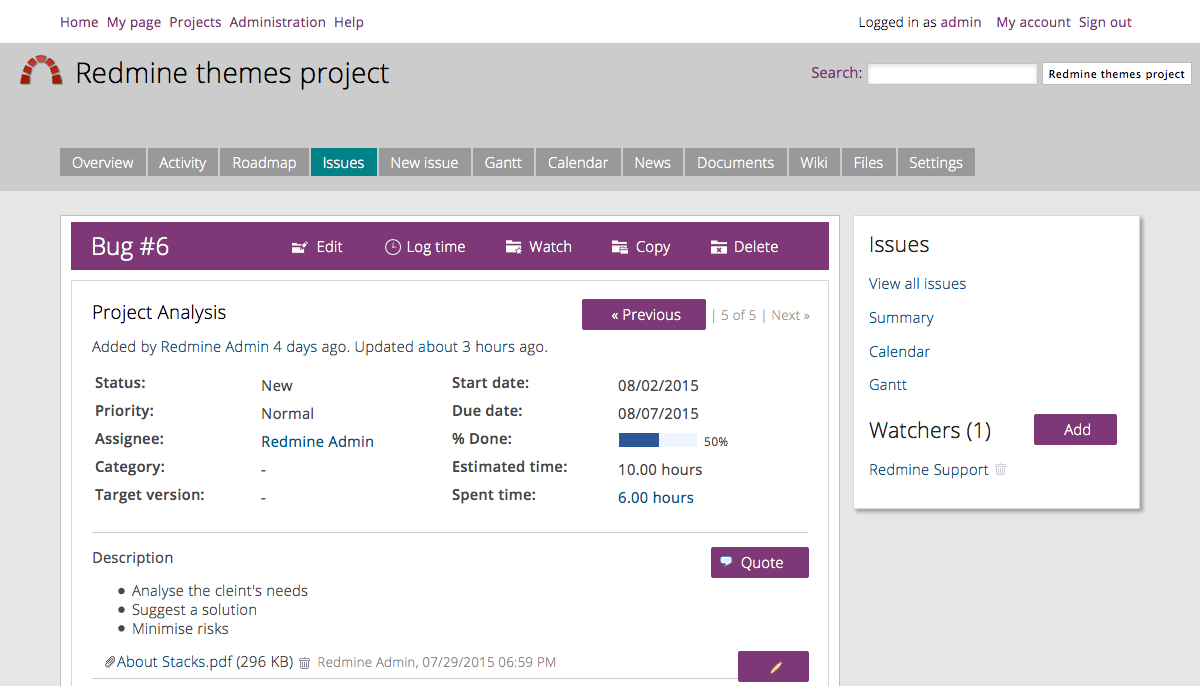Image resolution: width=1200 pixels, height=686 pixels.
Task: Click the Priority value 'Normal'
Action: 288,414
